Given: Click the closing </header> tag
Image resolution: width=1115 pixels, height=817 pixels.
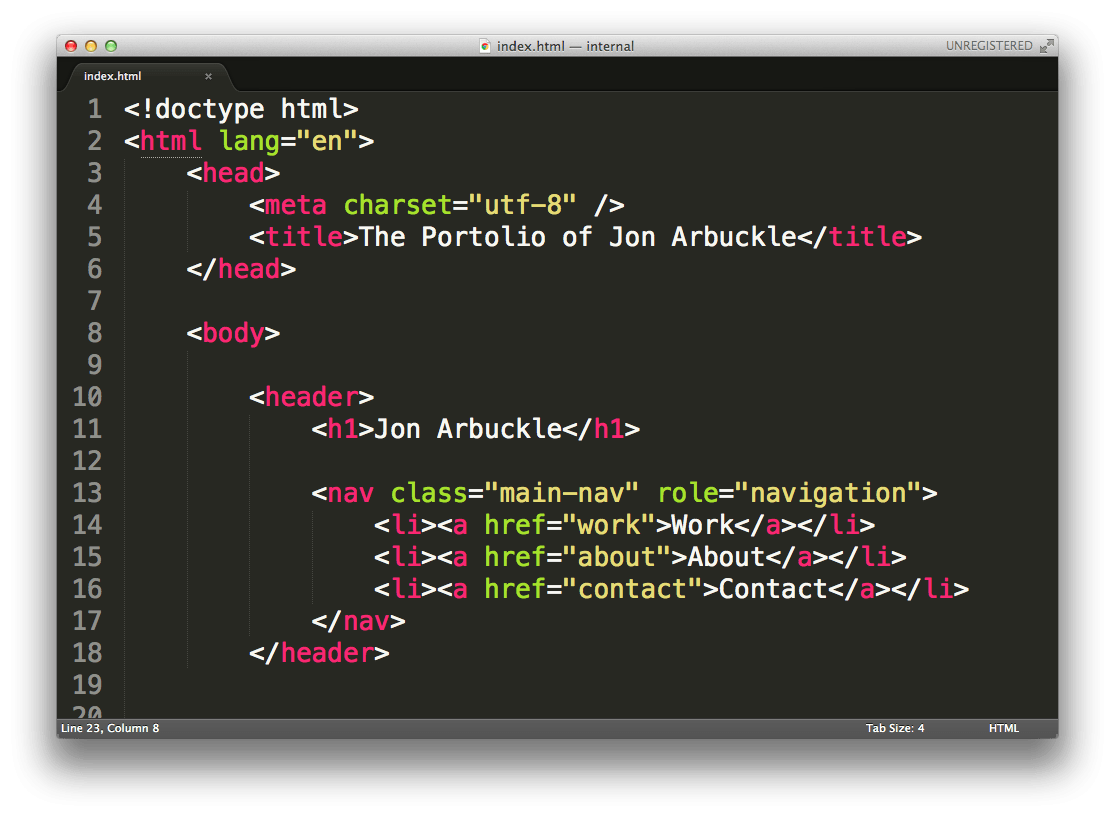Looking at the screenshot, I should [322, 653].
